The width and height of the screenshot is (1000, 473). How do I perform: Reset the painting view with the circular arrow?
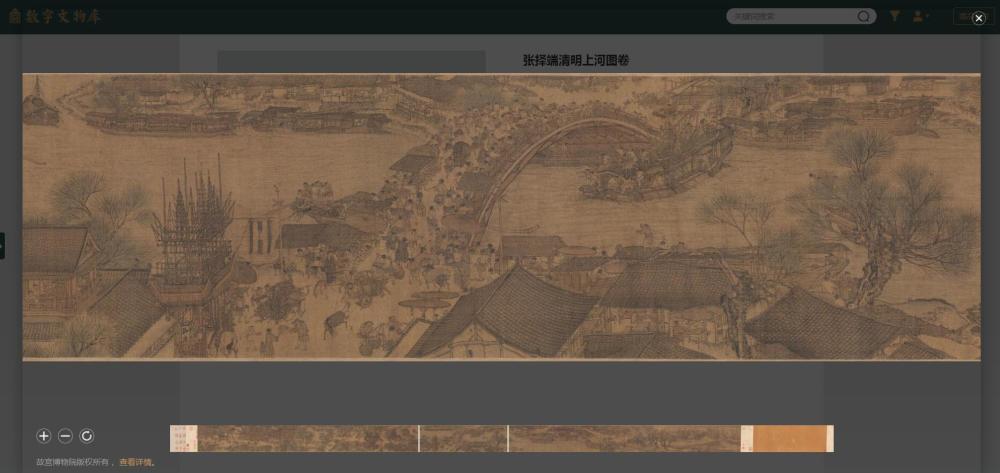pyautogui.click(x=87, y=436)
